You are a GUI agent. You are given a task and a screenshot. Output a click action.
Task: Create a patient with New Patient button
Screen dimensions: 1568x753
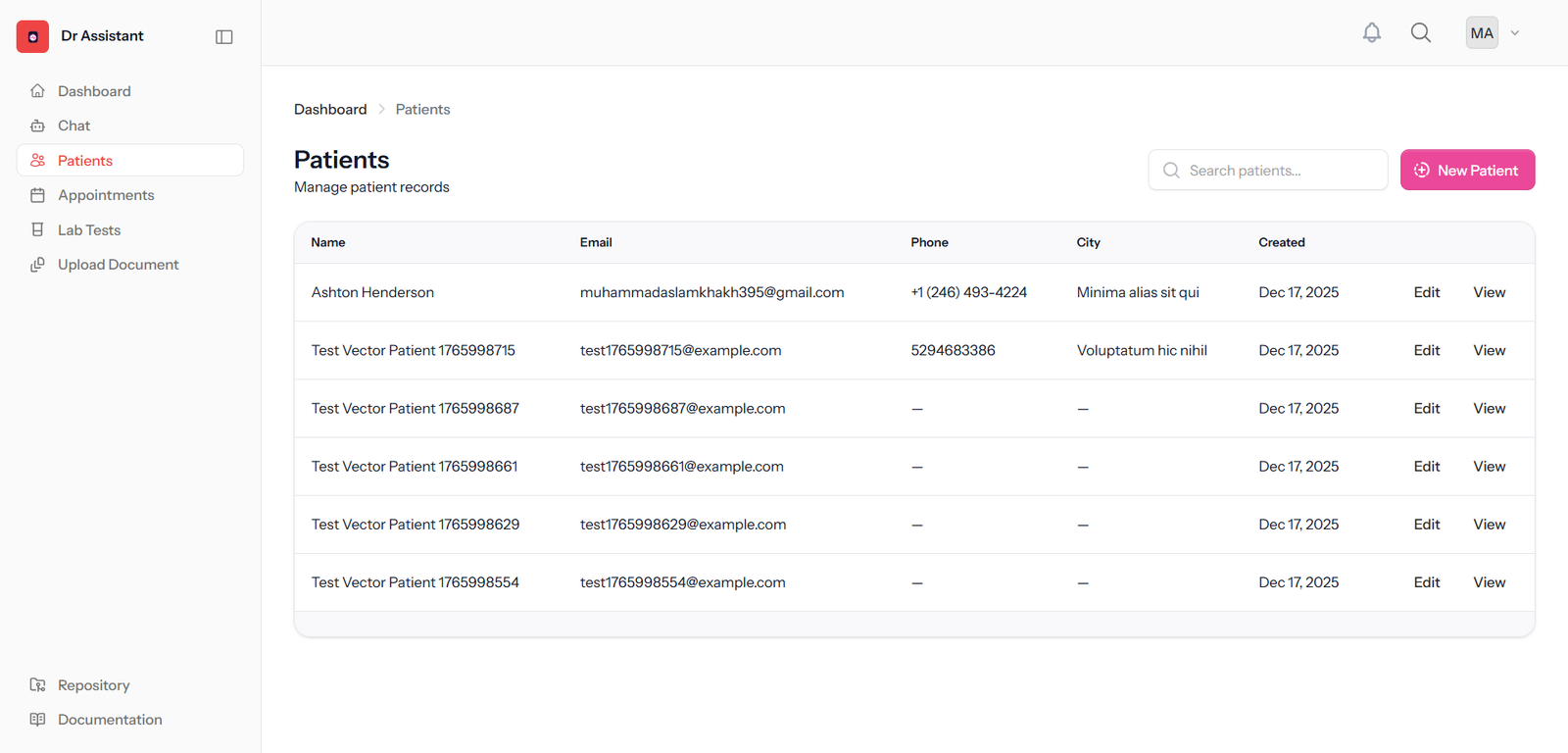1467,170
